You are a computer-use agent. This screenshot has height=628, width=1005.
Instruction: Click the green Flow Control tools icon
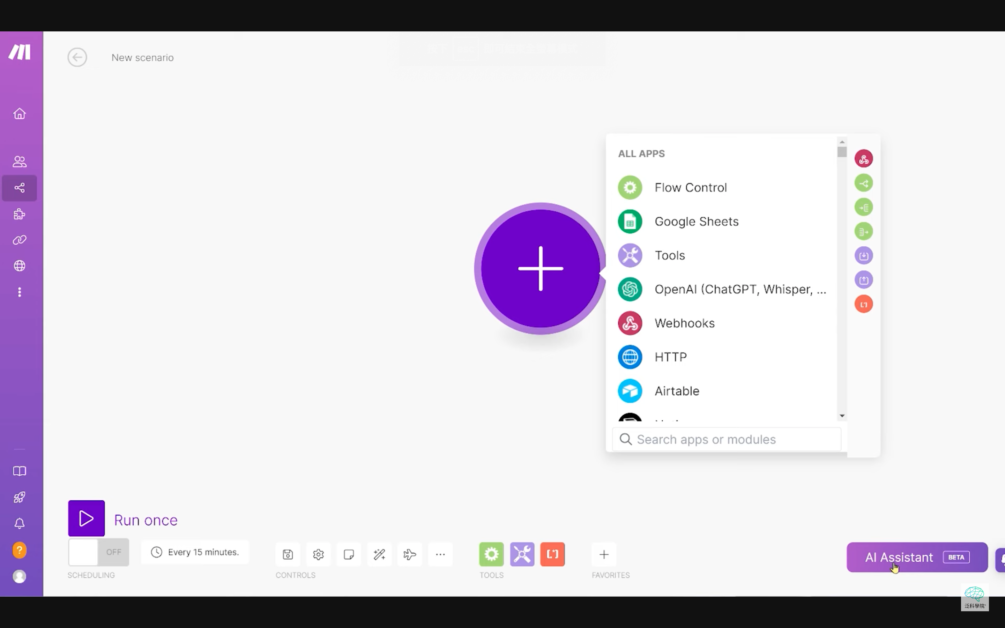tap(491, 554)
